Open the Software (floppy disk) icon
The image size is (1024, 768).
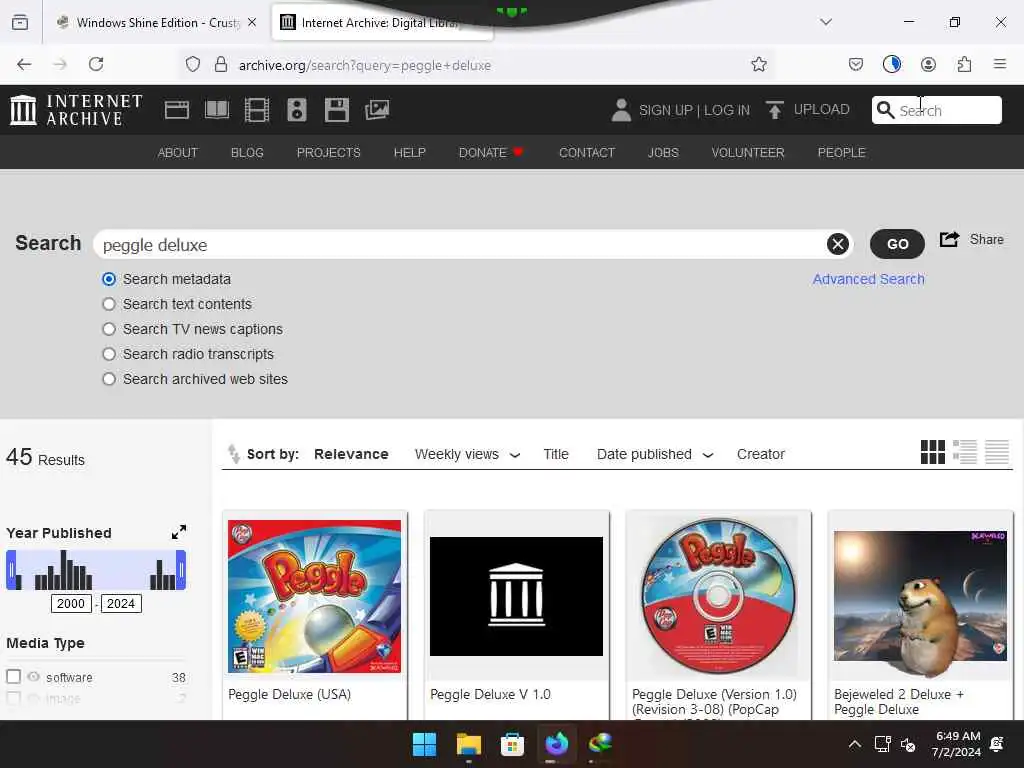coord(337,110)
